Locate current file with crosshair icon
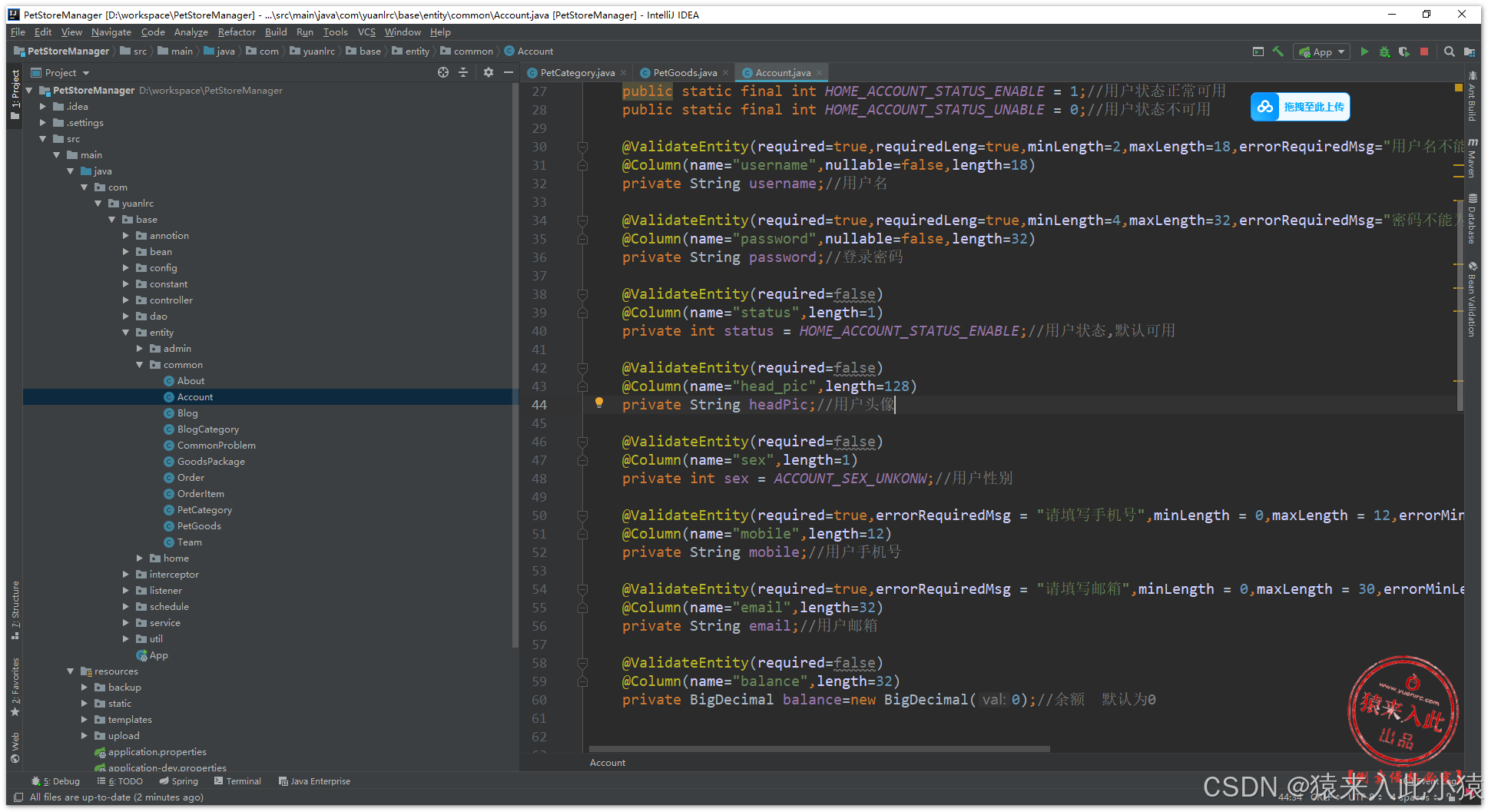1488x812 pixels. coord(443,72)
